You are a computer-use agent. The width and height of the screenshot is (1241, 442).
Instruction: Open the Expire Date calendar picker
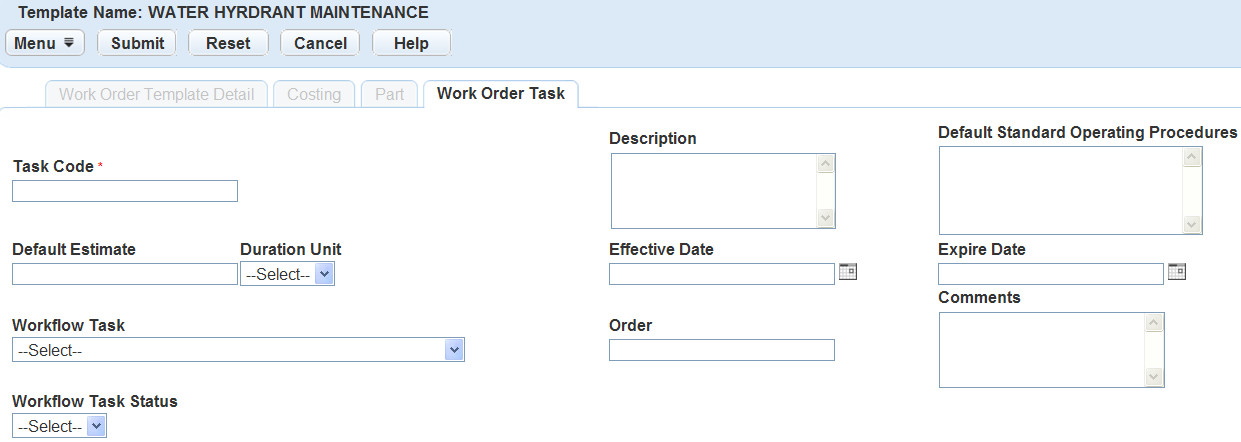[1176, 272]
